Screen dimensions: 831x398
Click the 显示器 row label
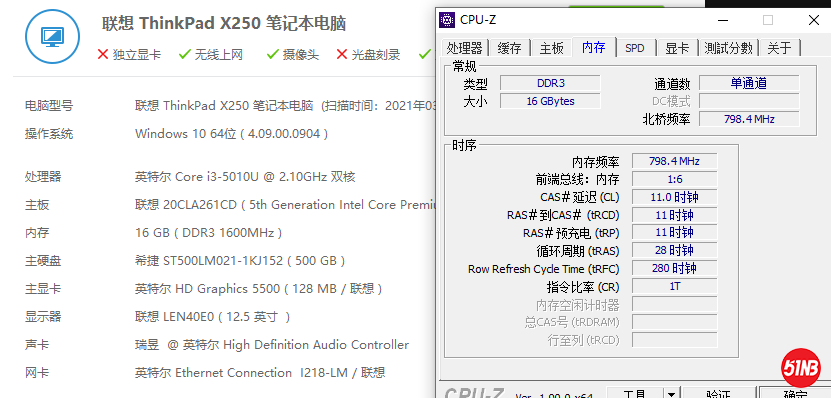43,317
